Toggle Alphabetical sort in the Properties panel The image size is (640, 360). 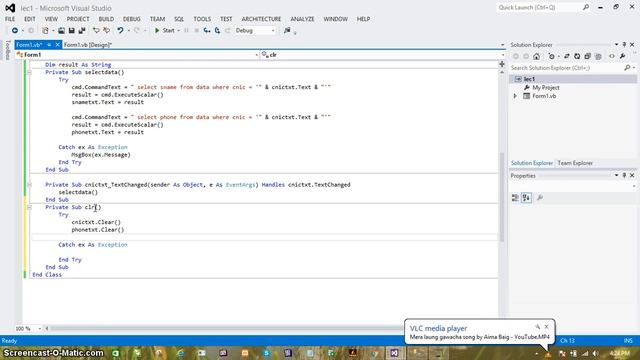[x=527, y=198]
